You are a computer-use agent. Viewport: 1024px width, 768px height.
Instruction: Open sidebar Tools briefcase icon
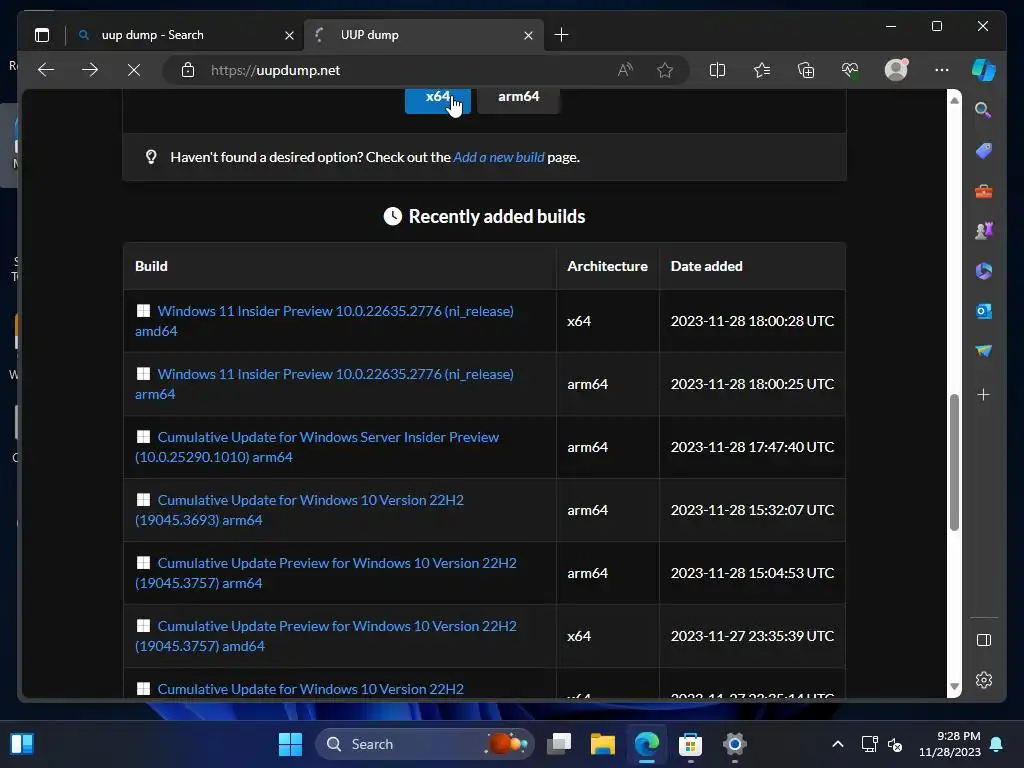coord(984,191)
